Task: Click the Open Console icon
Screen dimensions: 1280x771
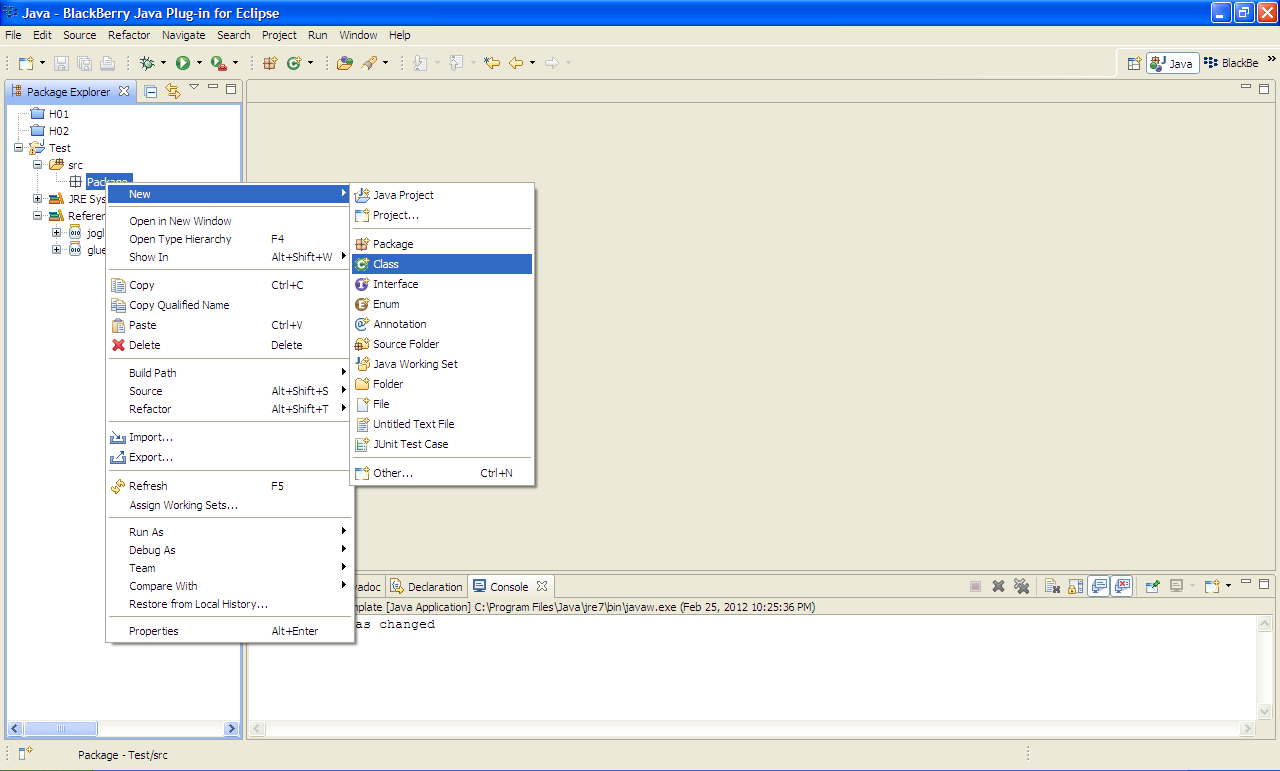Action: click(x=1212, y=586)
